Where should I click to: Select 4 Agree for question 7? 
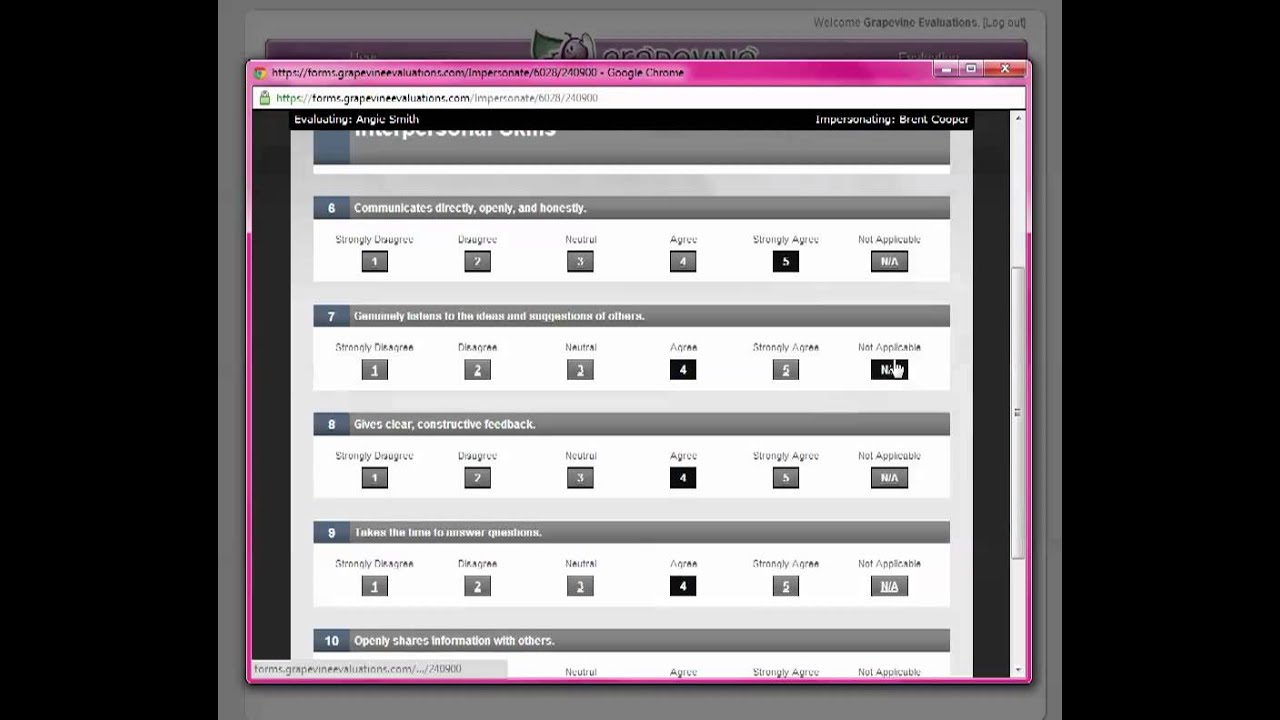pos(683,370)
